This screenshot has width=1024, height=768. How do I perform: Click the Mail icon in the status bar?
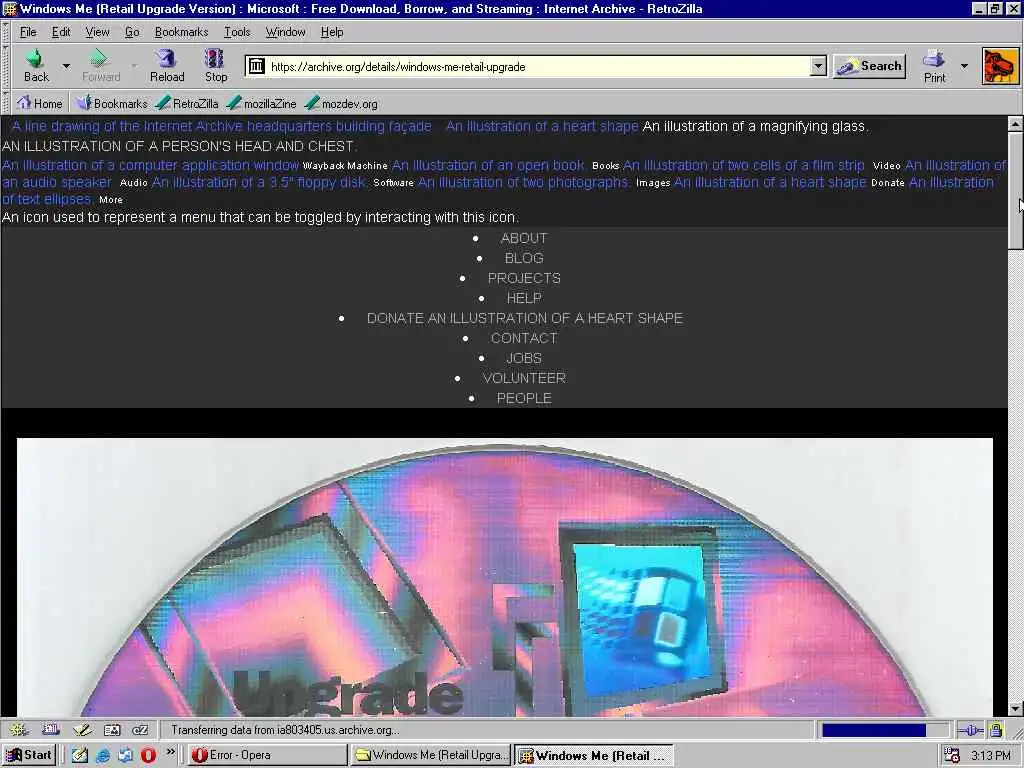tap(51, 730)
